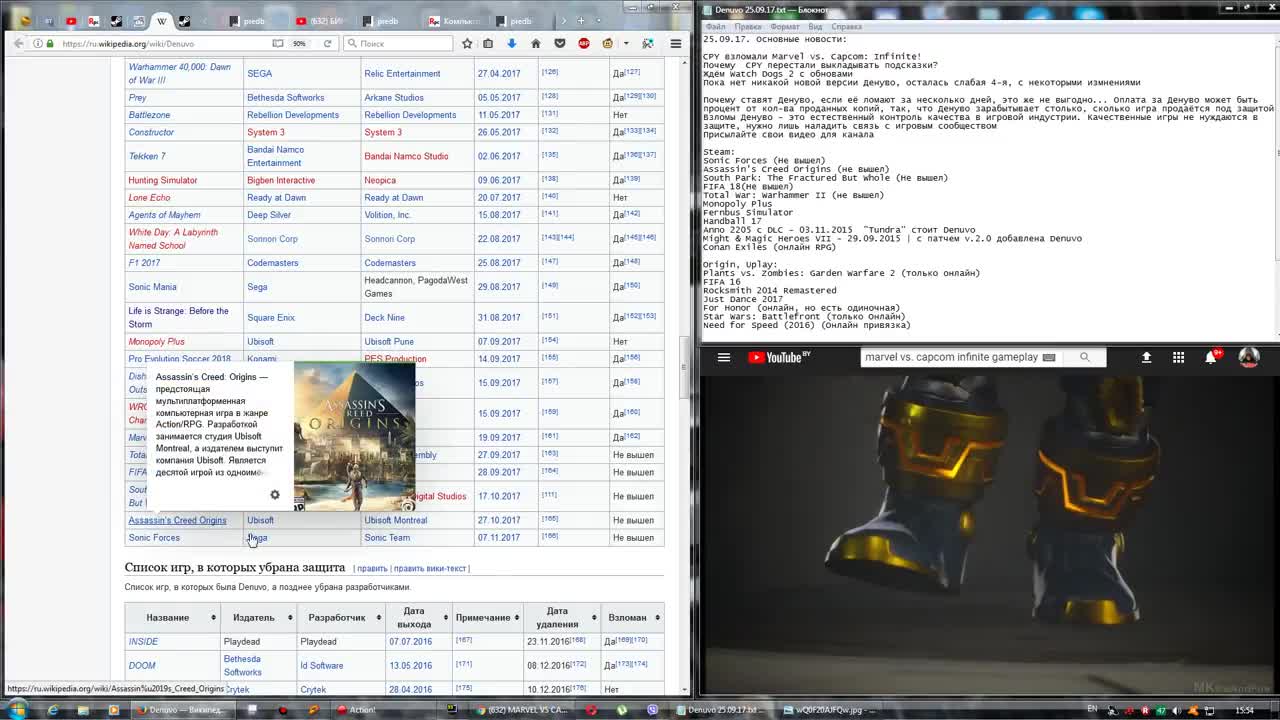Screen dimensions: 1280x720
Task: Open the YouTube apps grid
Action: pyautogui.click(x=1178, y=357)
